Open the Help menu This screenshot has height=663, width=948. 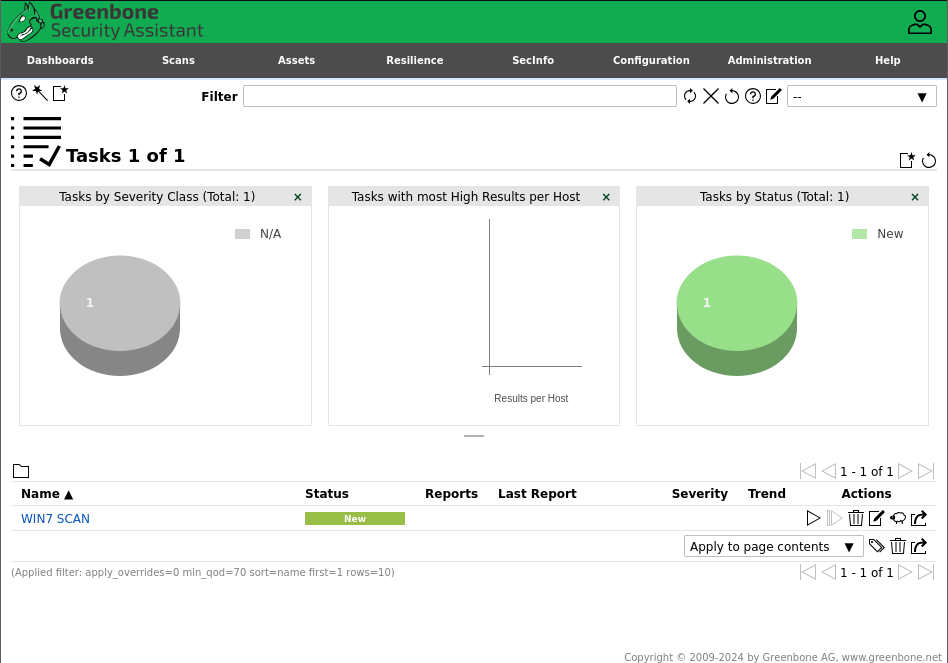tap(888, 60)
